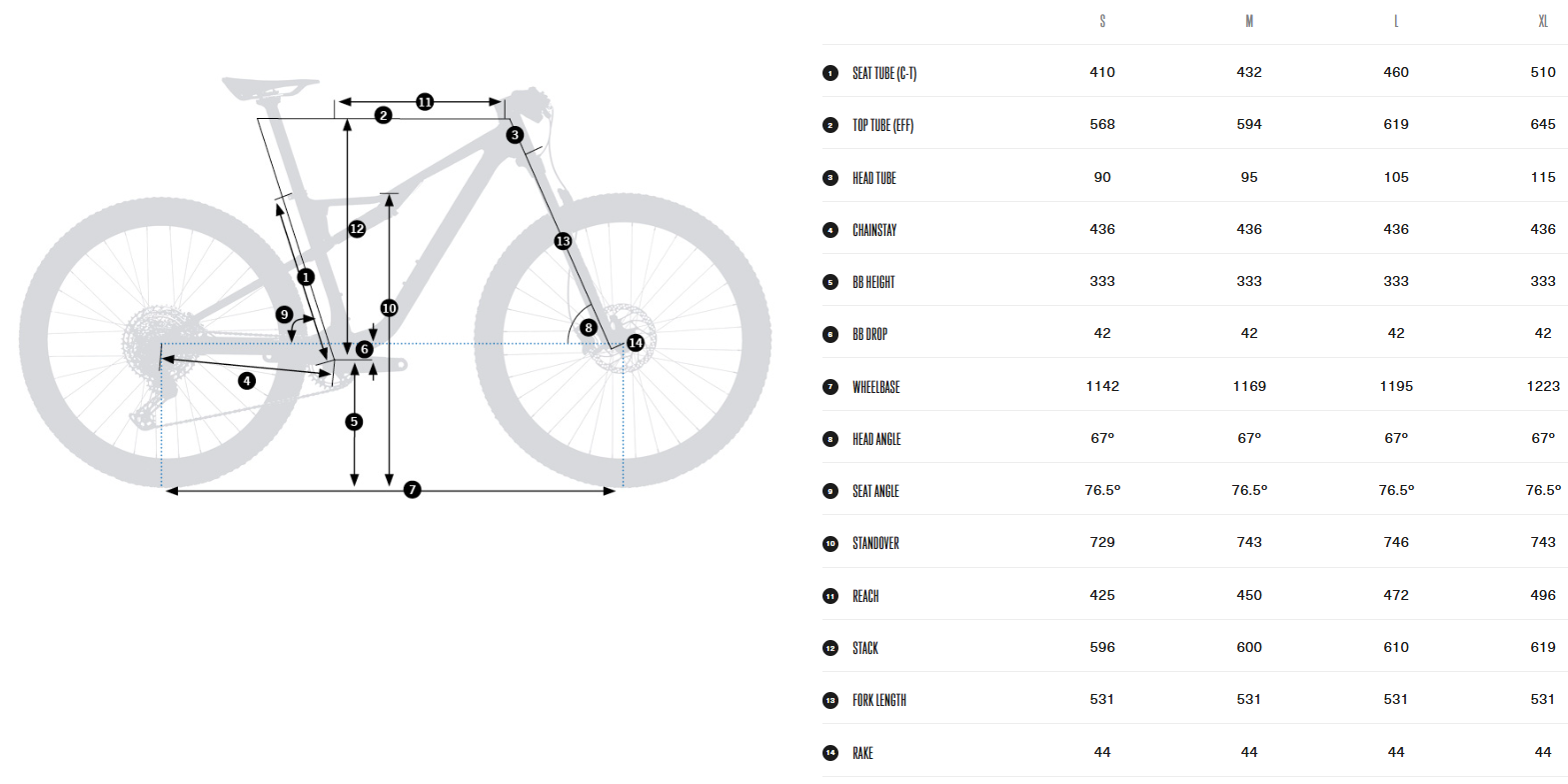Click the number 7 wheelbase marker on diagram
1568x784 pixels.
click(x=412, y=490)
